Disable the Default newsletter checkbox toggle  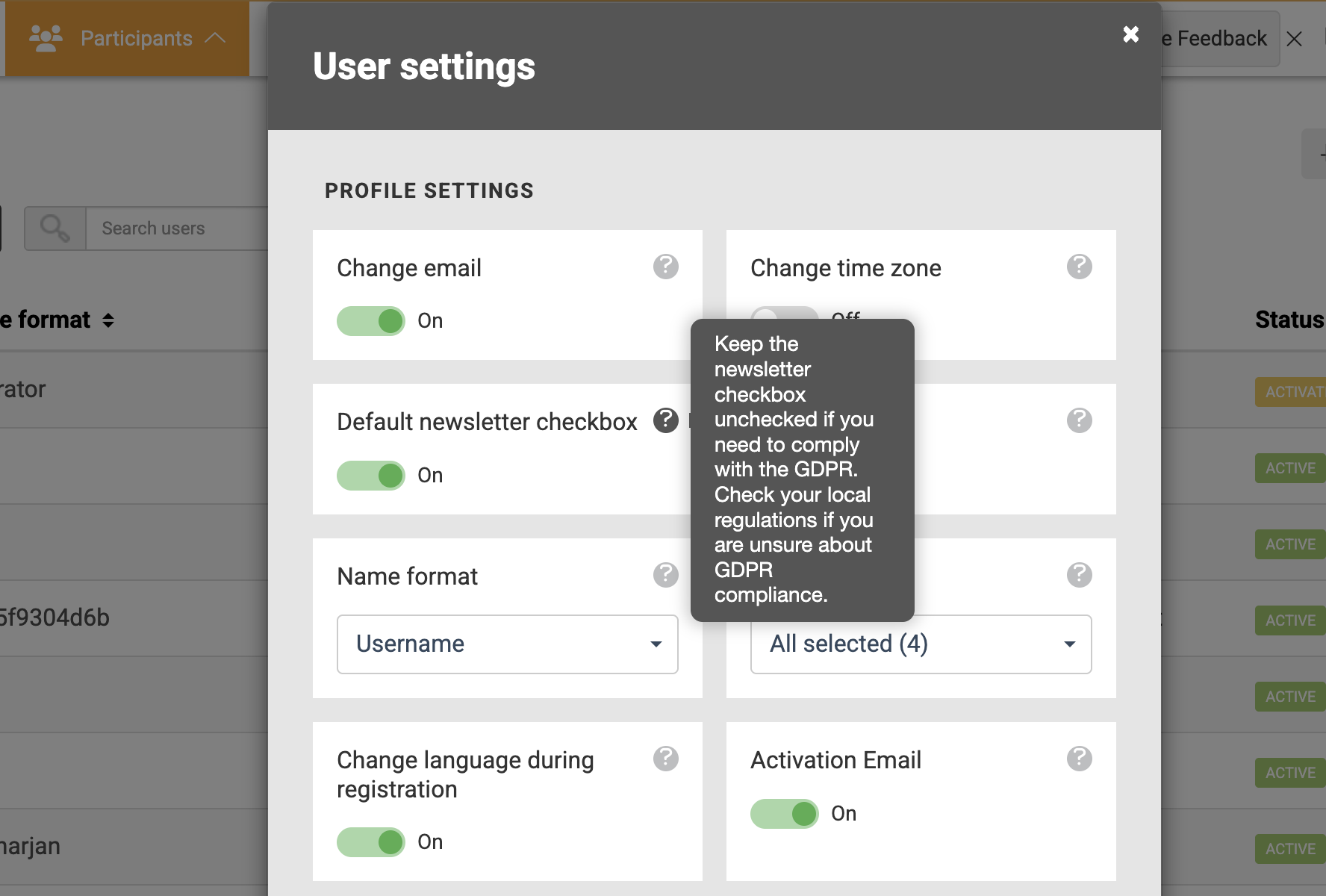[371, 476]
